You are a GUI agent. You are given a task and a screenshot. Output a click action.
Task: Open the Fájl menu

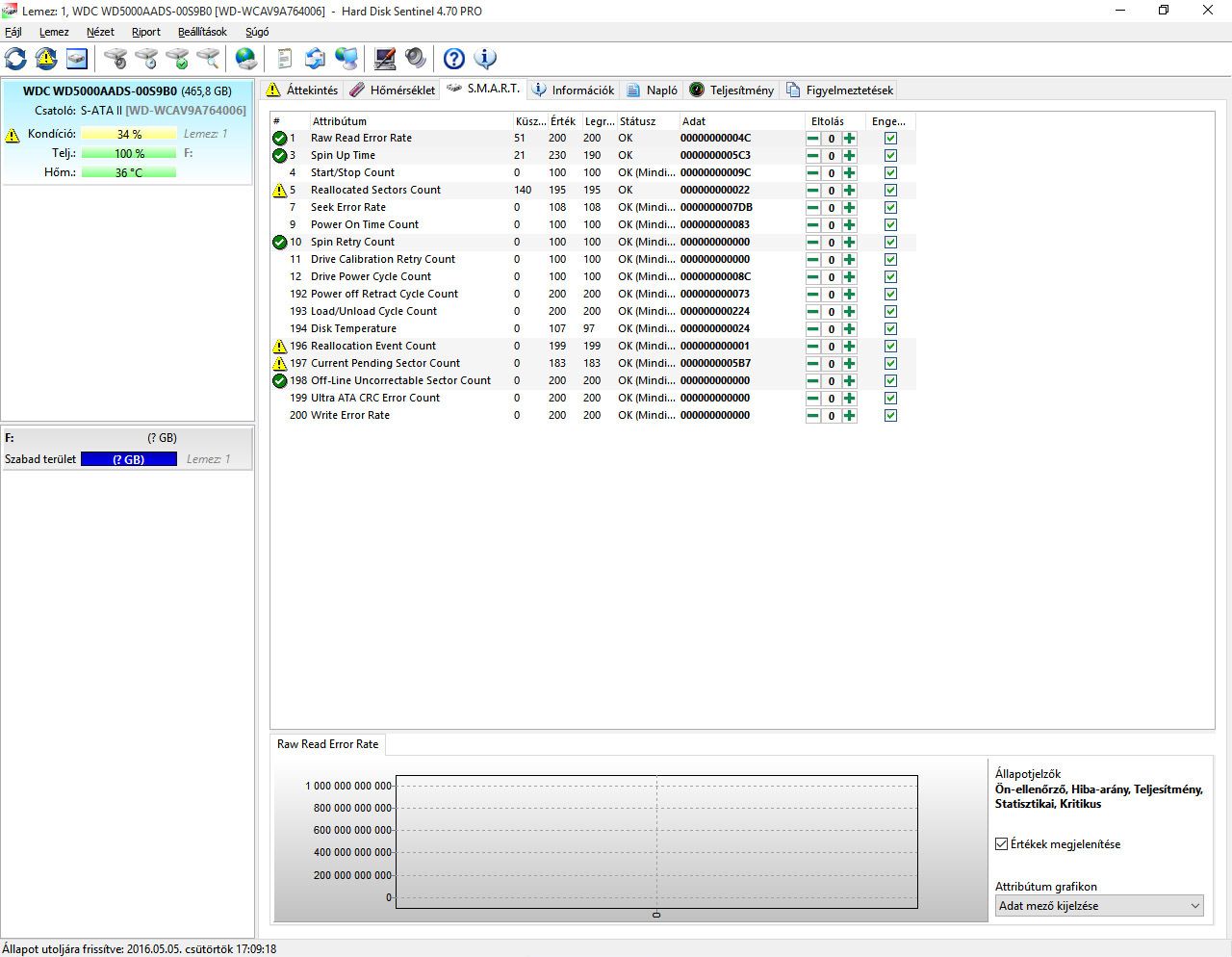click(x=13, y=32)
